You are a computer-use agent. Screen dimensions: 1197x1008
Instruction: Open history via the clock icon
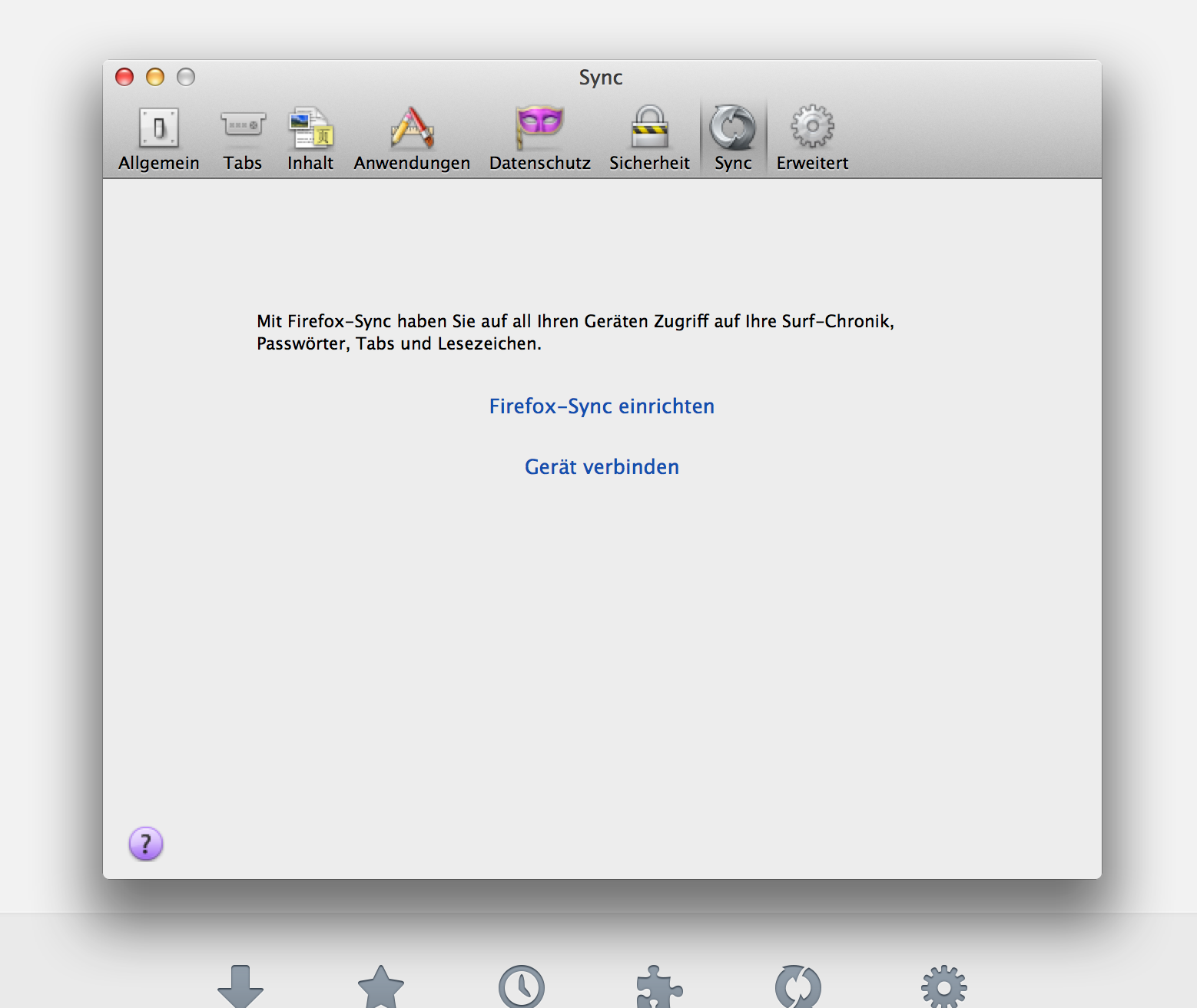pos(522,986)
